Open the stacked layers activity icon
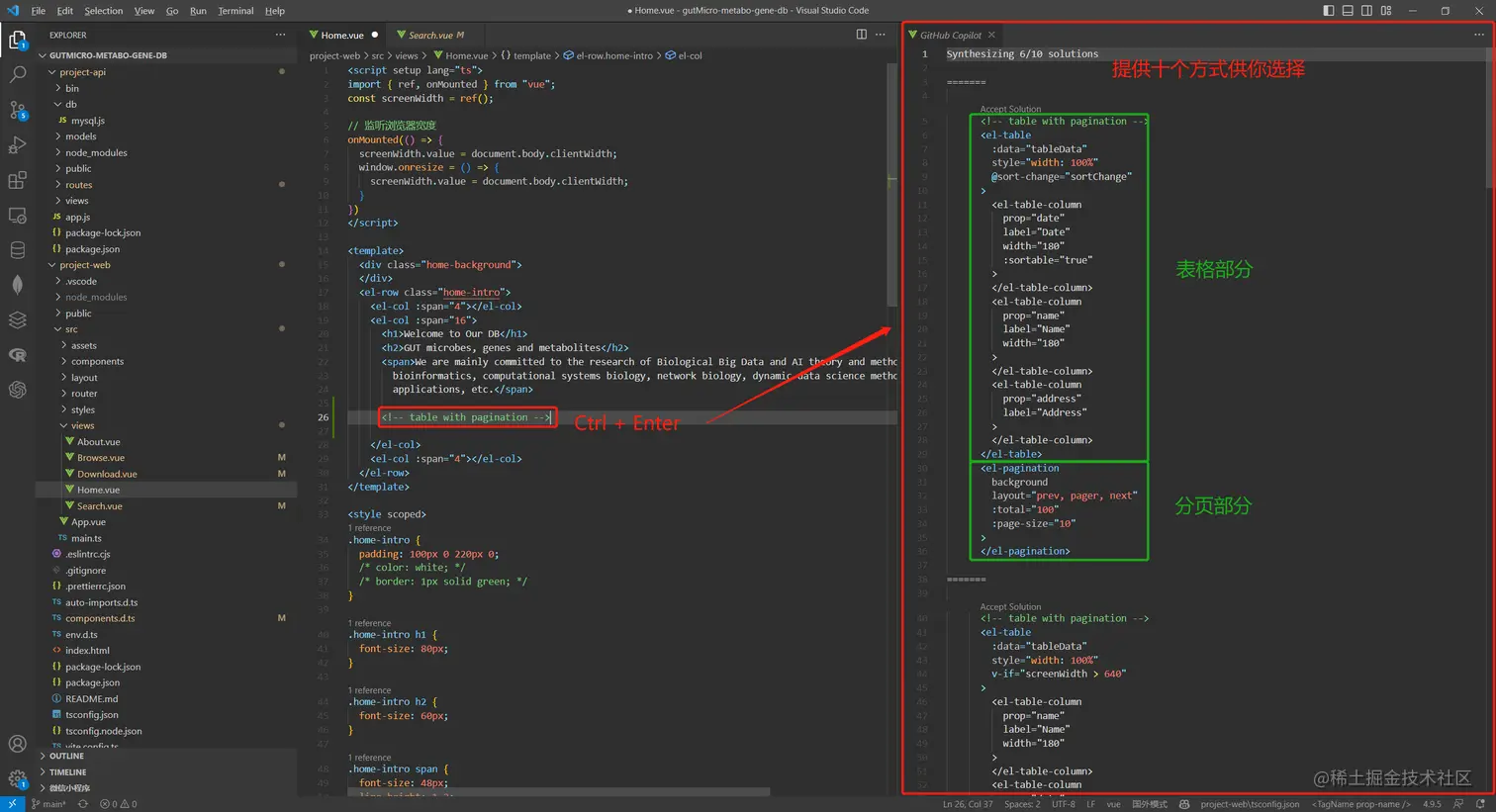This screenshot has height=812, width=1496. pyautogui.click(x=17, y=319)
